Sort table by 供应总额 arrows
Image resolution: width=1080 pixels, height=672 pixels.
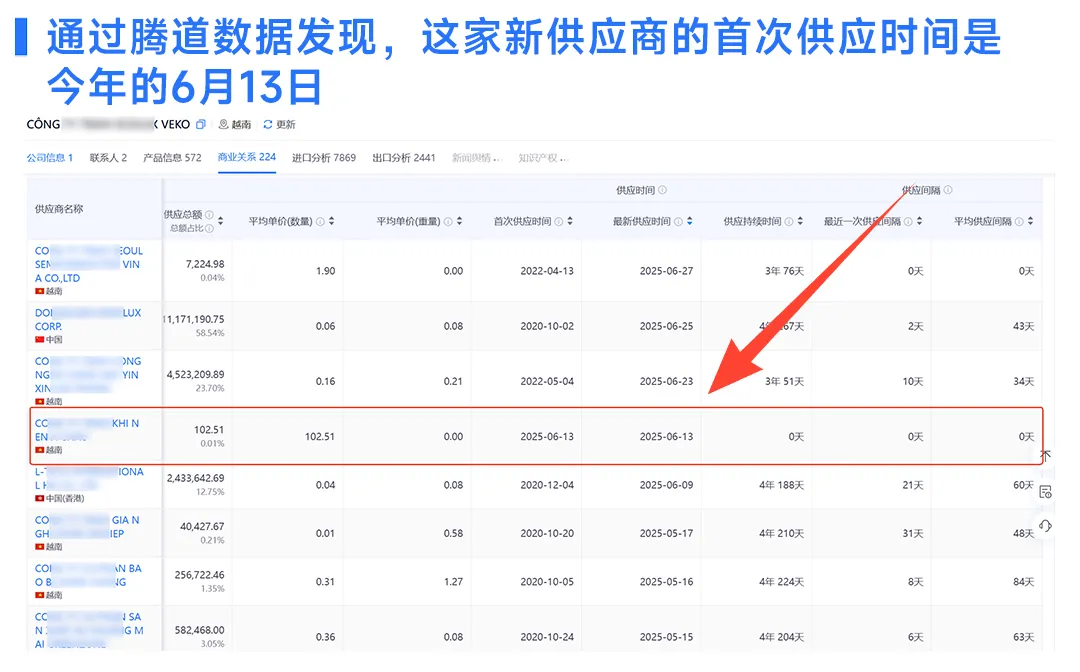point(220,221)
